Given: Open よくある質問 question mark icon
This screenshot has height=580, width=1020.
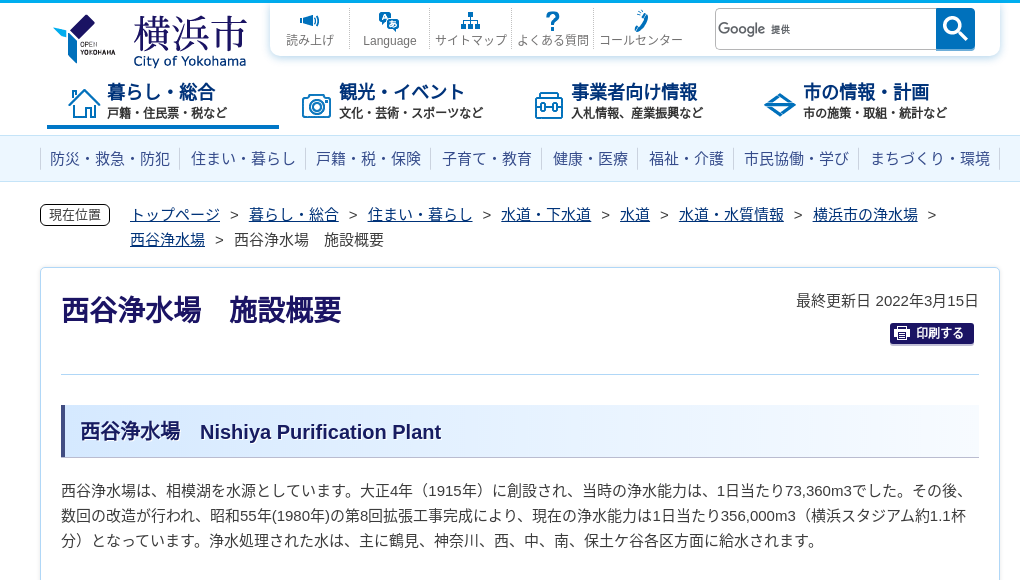Looking at the screenshot, I should coord(552,22).
